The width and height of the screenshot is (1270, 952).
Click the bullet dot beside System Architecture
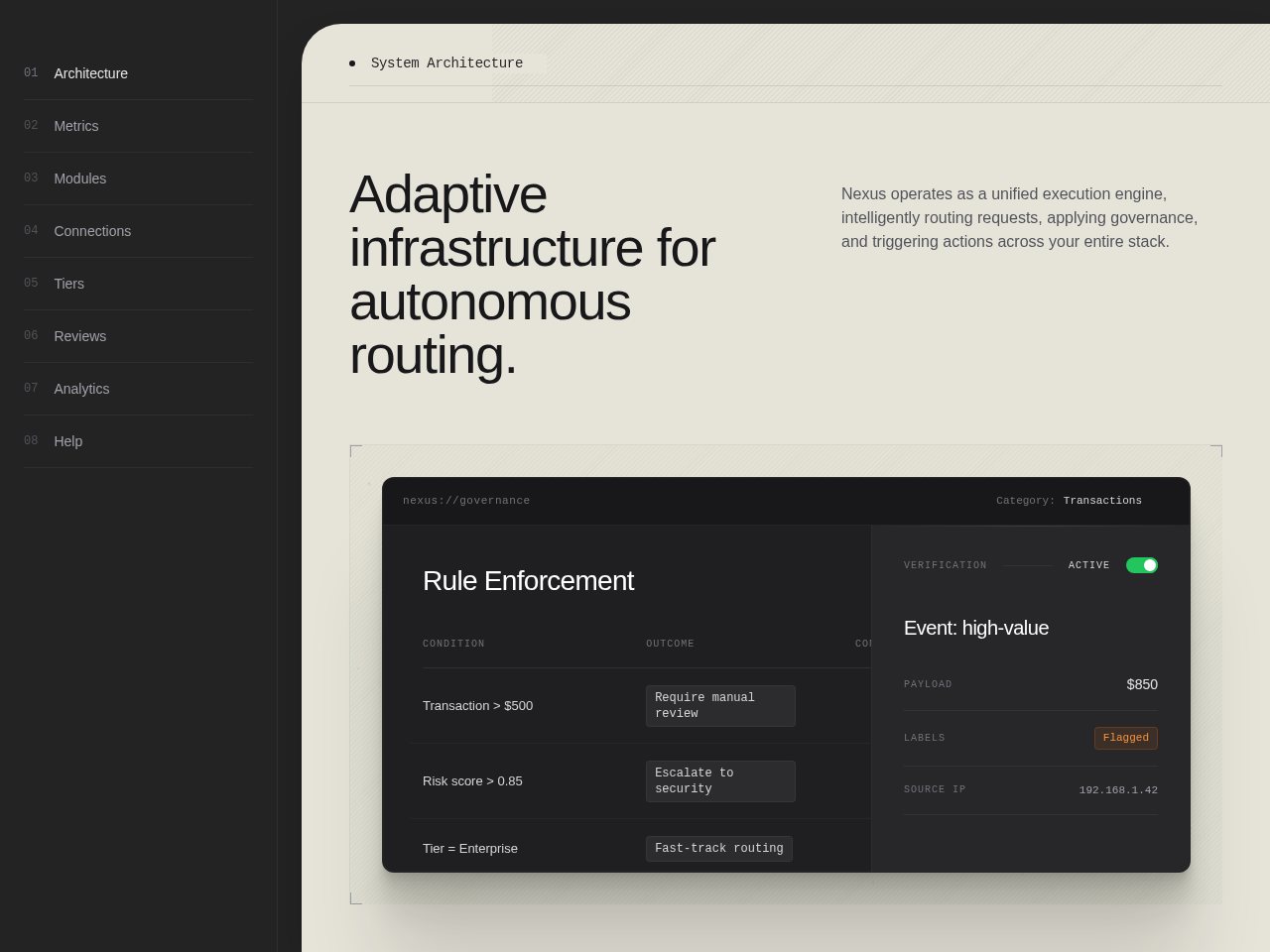click(x=352, y=63)
